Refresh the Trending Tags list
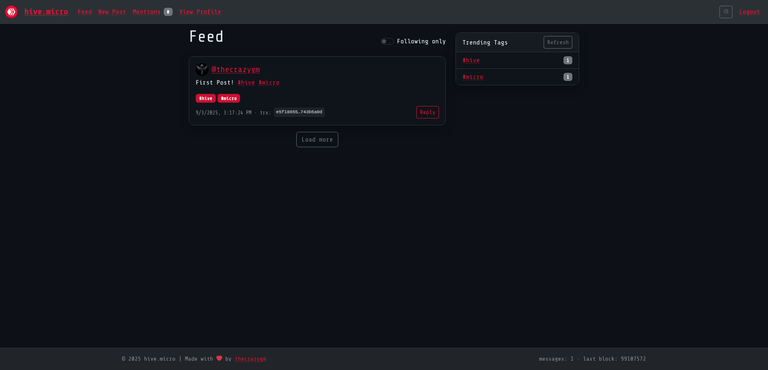The height and width of the screenshot is (370, 768). (x=558, y=42)
